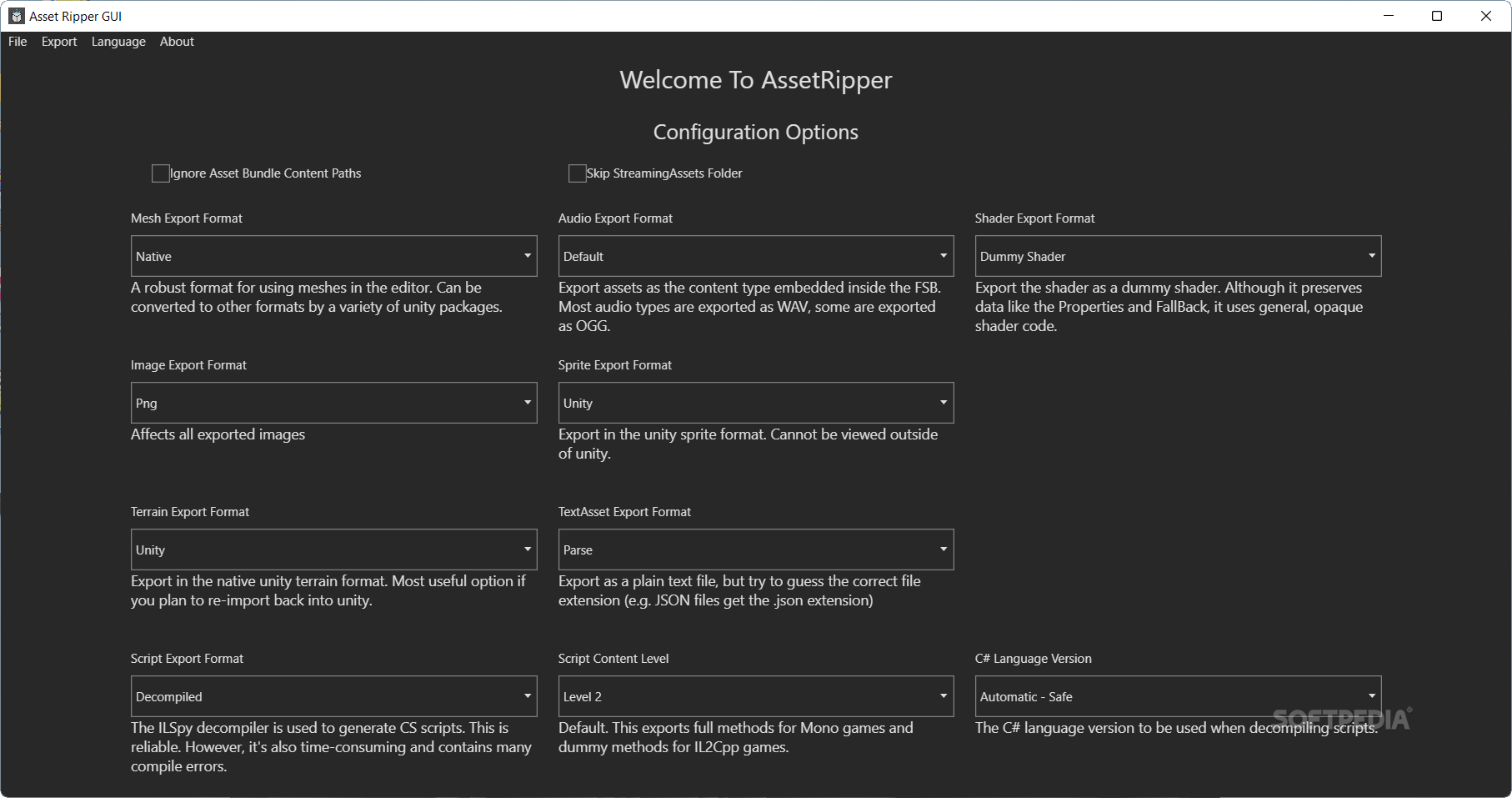Open the Sprite Export Format dropdown showing Unity
Screen dimensions: 1512x798
[x=756, y=403]
